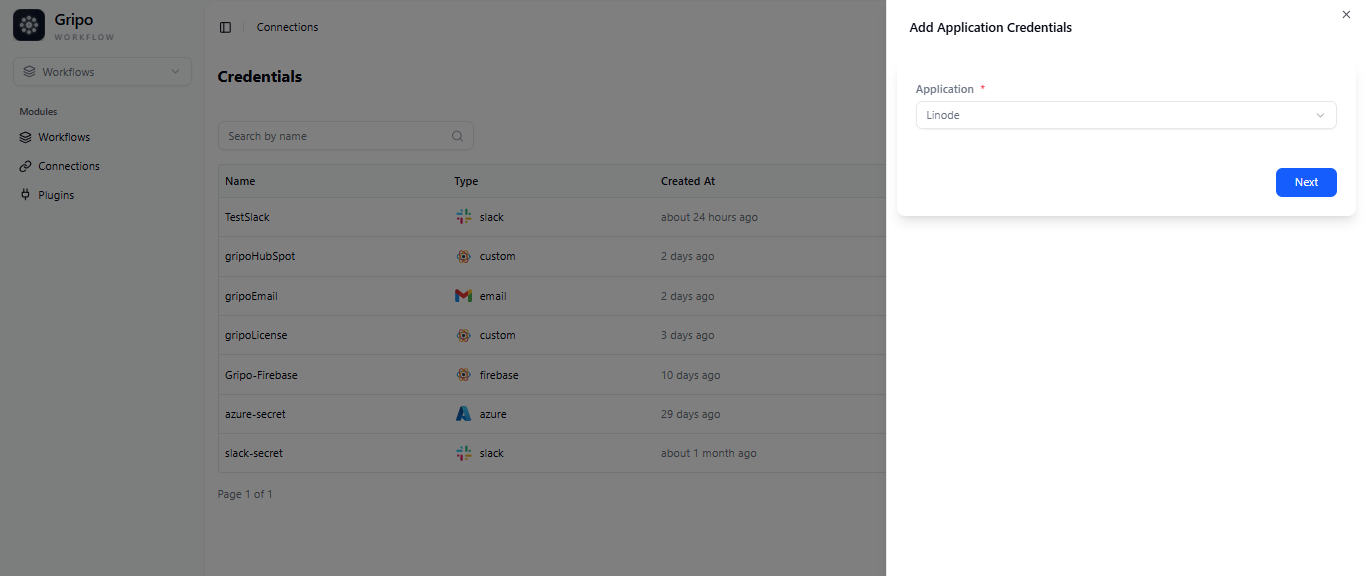
Task: Click the Gripo Workflow logo icon
Action: [x=27, y=25]
